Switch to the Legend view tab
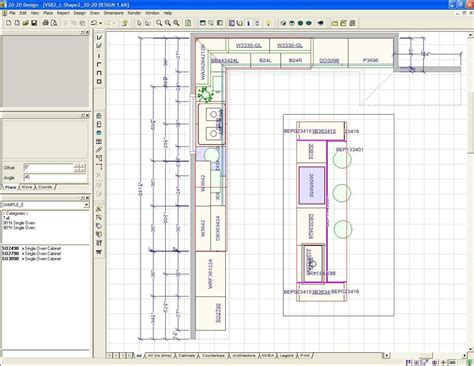The width and height of the screenshot is (474, 366). (287, 356)
